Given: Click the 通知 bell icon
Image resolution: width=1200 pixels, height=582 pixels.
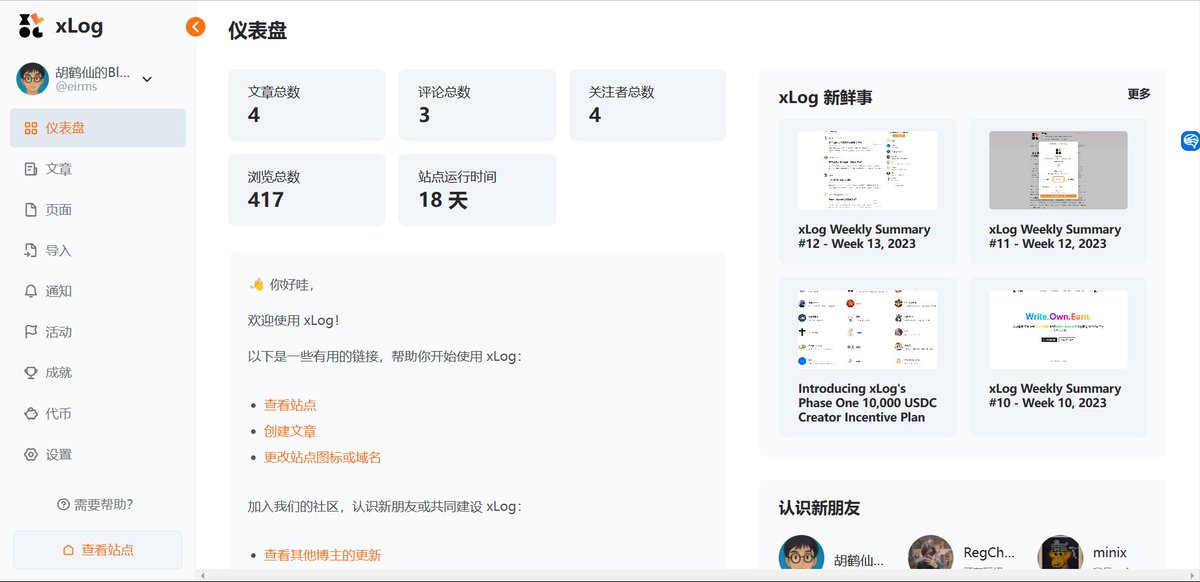Looking at the screenshot, I should point(31,291).
